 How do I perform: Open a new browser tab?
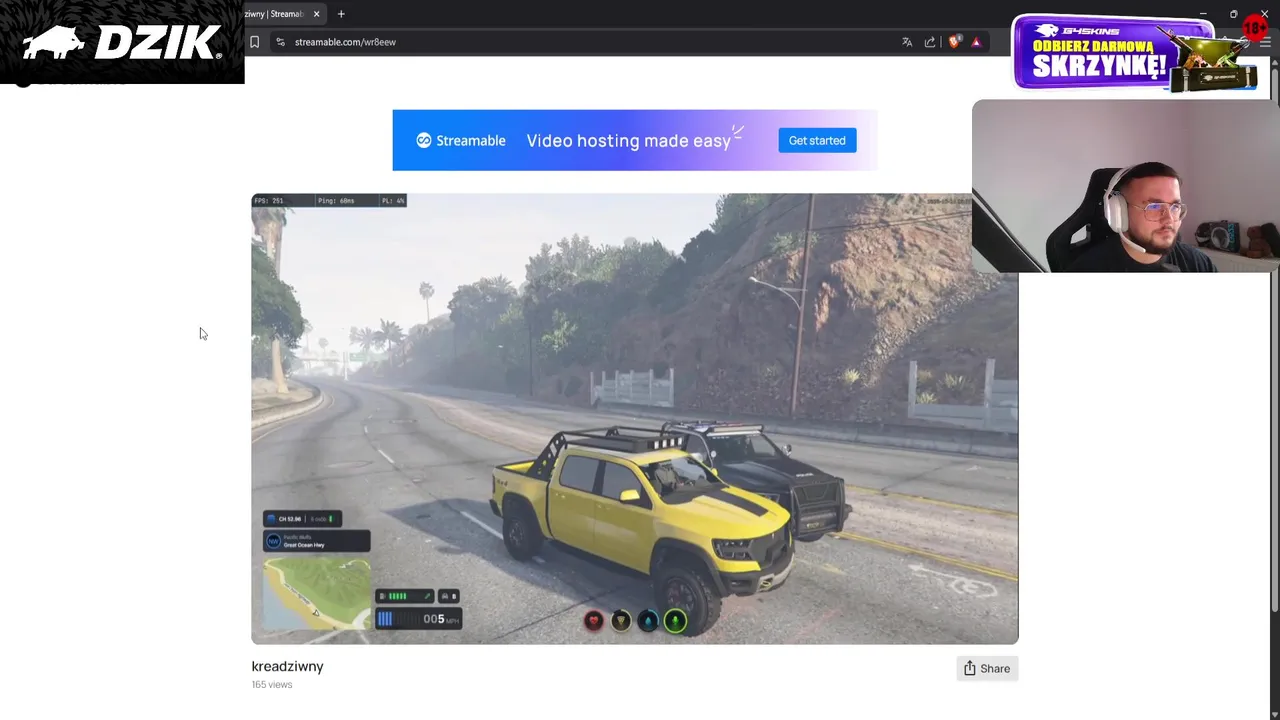tap(341, 14)
